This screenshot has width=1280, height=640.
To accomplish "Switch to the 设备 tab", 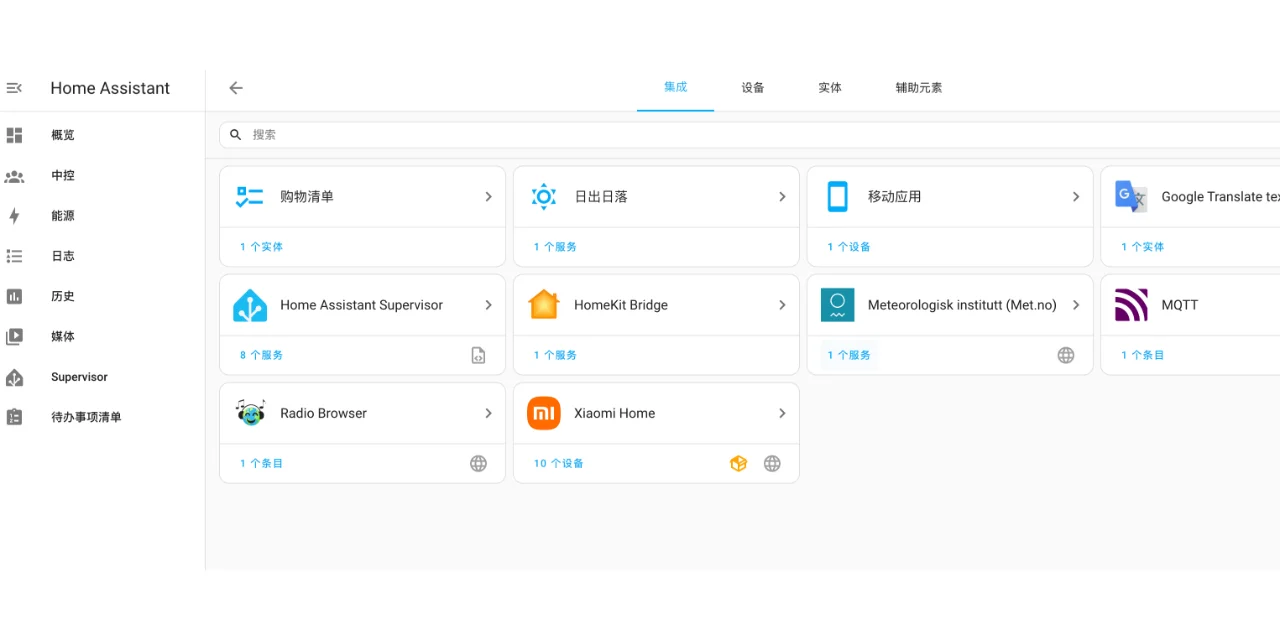I will tap(752, 88).
